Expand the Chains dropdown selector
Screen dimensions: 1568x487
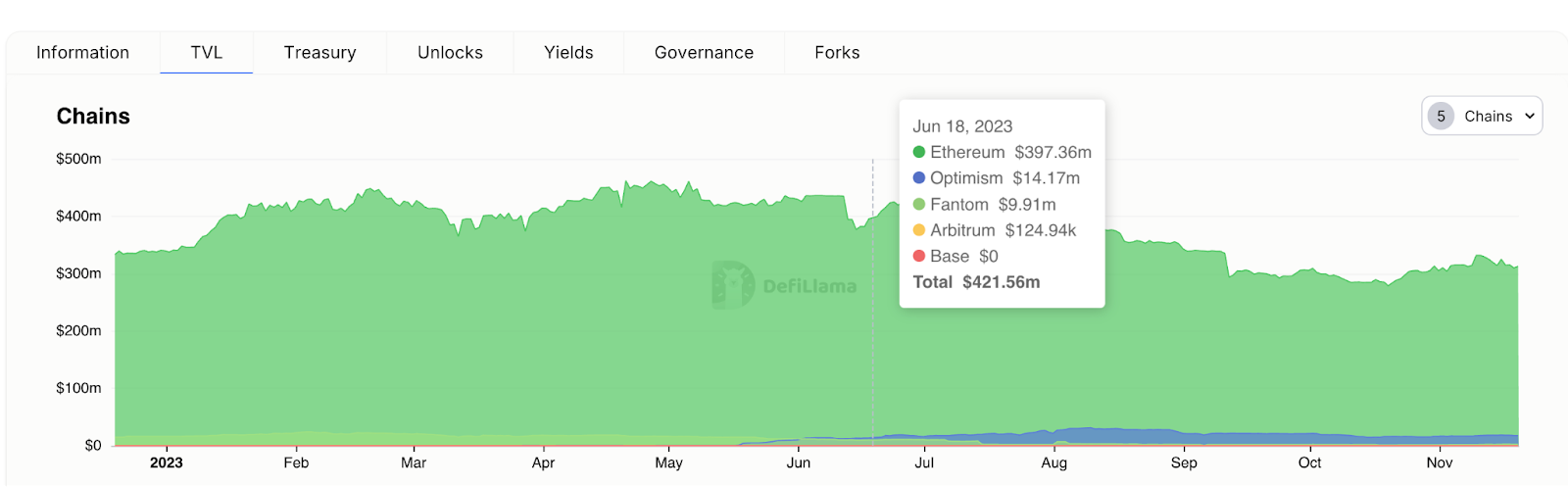1482,116
